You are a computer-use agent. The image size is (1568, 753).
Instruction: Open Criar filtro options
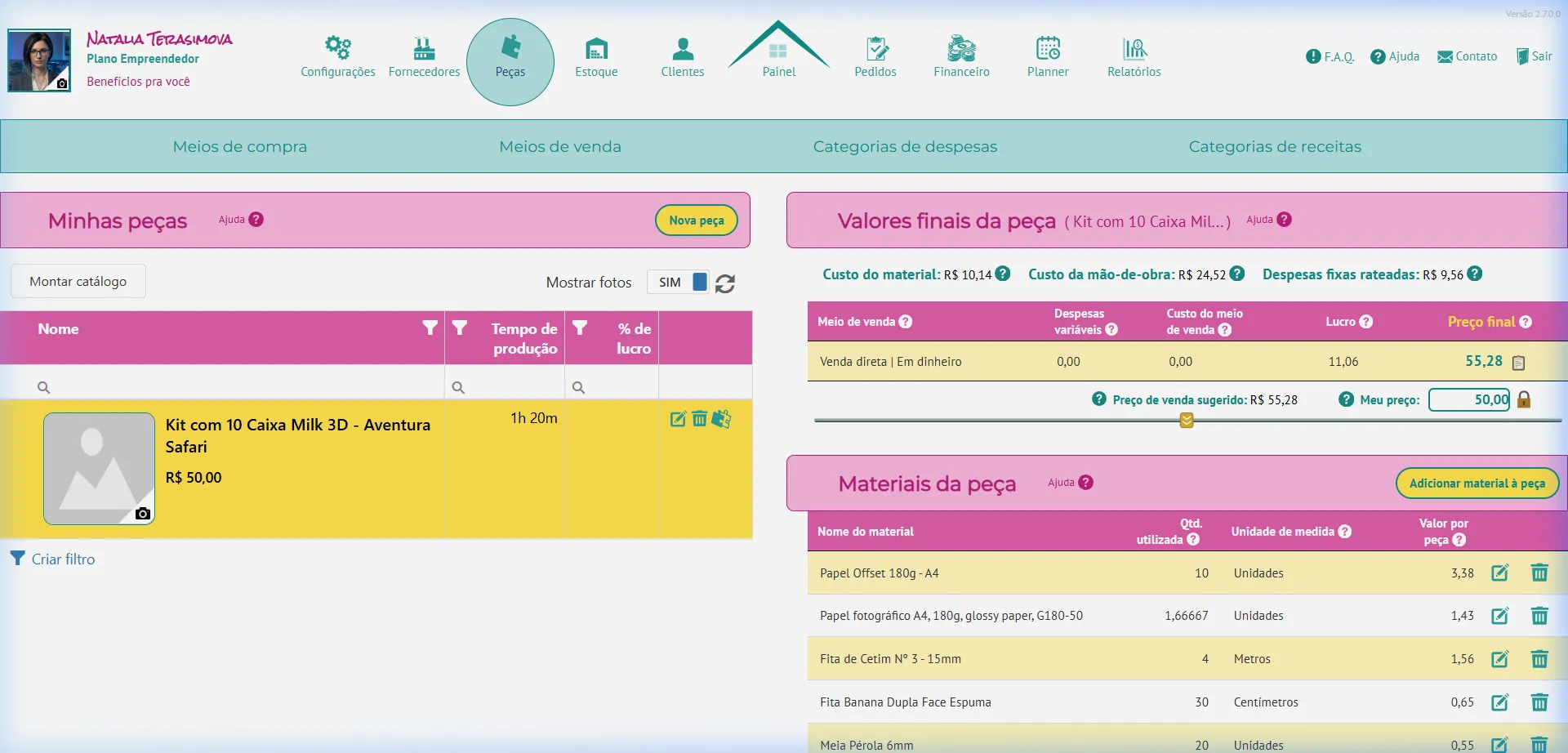click(x=52, y=559)
